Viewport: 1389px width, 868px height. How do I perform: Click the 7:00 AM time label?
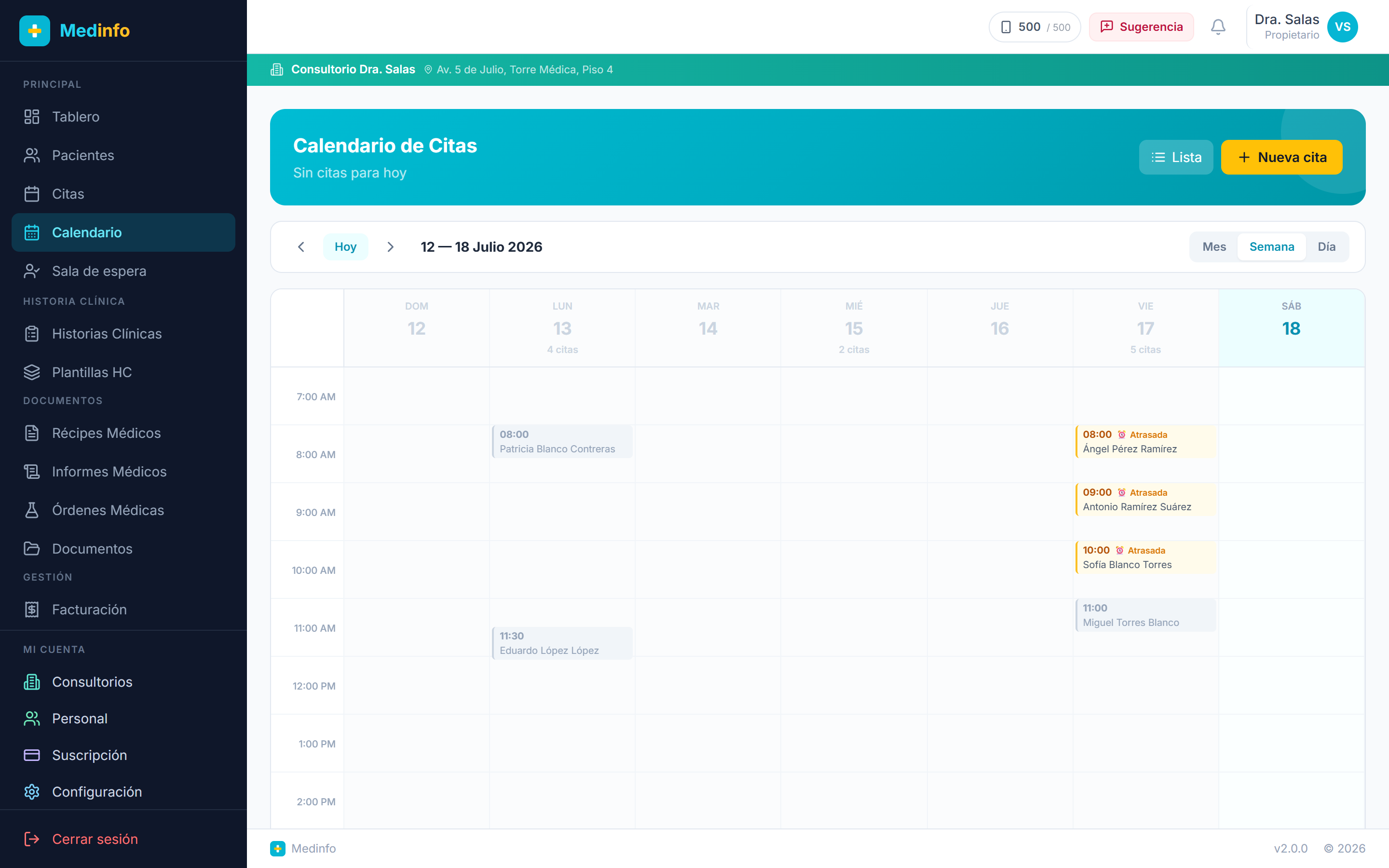[316, 397]
